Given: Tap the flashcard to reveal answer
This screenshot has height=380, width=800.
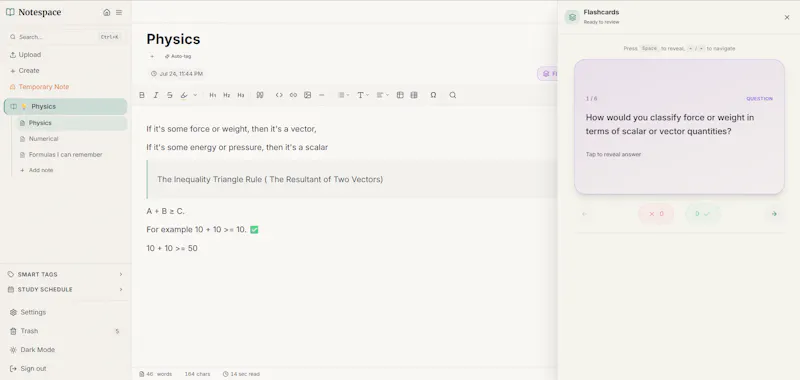Looking at the screenshot, I should 679,126.
